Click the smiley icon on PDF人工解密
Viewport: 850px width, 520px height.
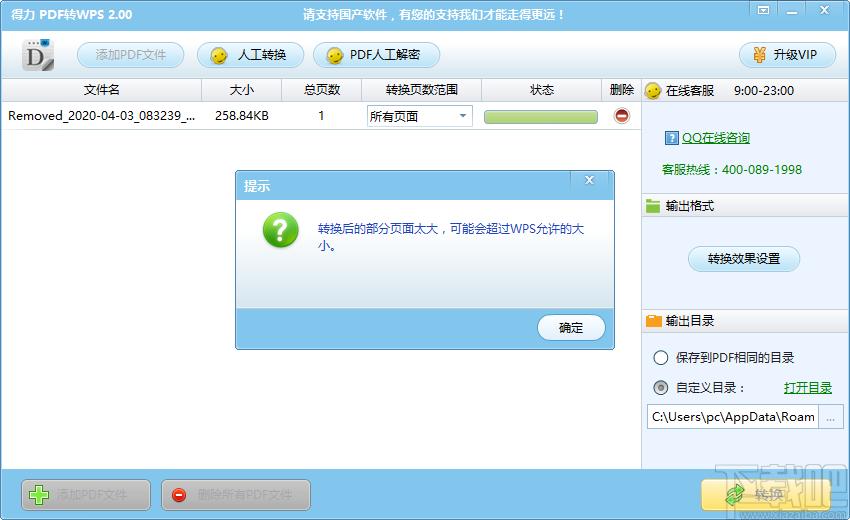click(335, 55)
